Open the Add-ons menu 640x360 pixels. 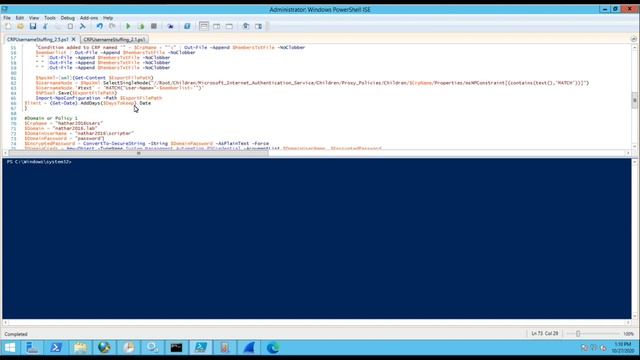click(x=89, y=18)
